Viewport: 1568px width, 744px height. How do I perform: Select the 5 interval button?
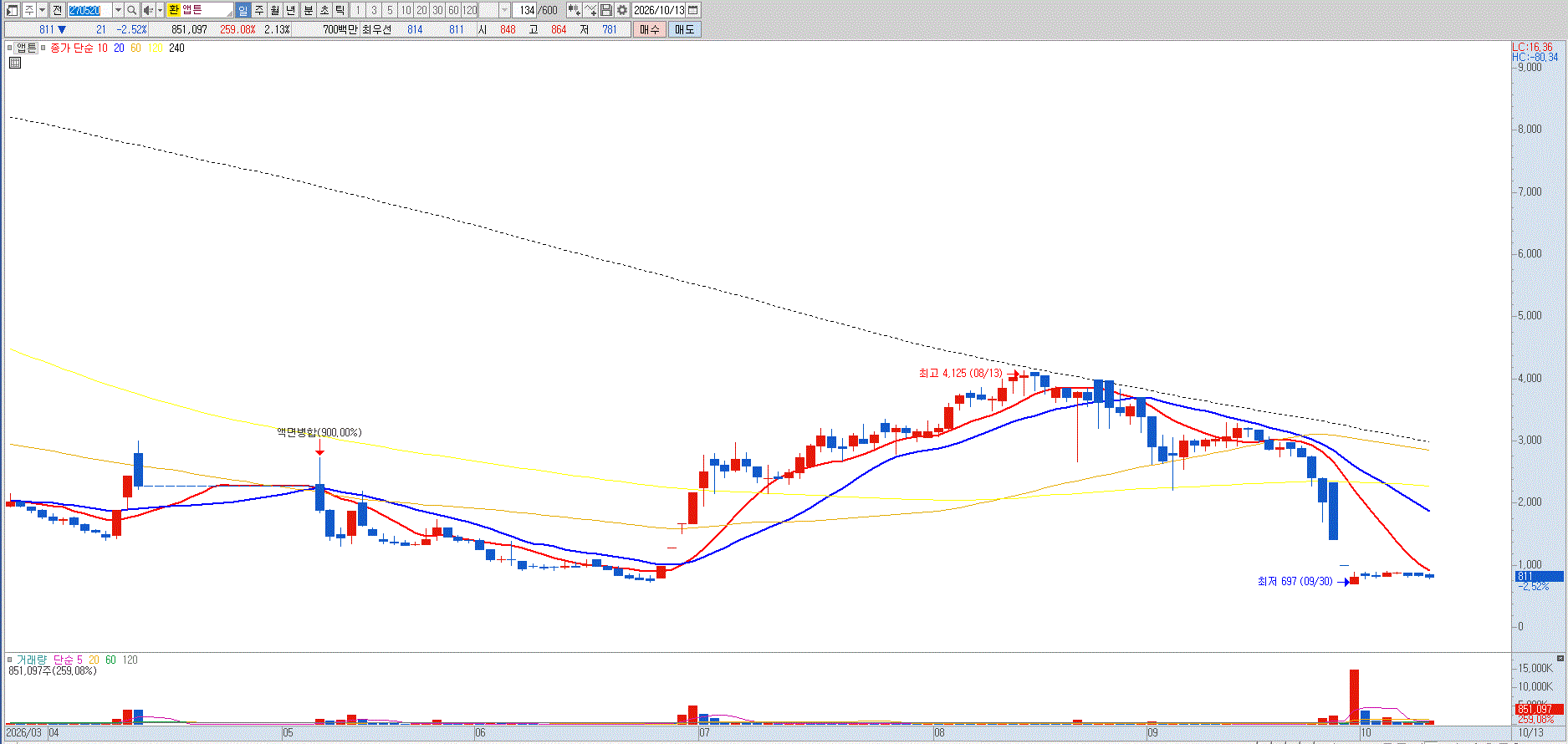point(390,10)
